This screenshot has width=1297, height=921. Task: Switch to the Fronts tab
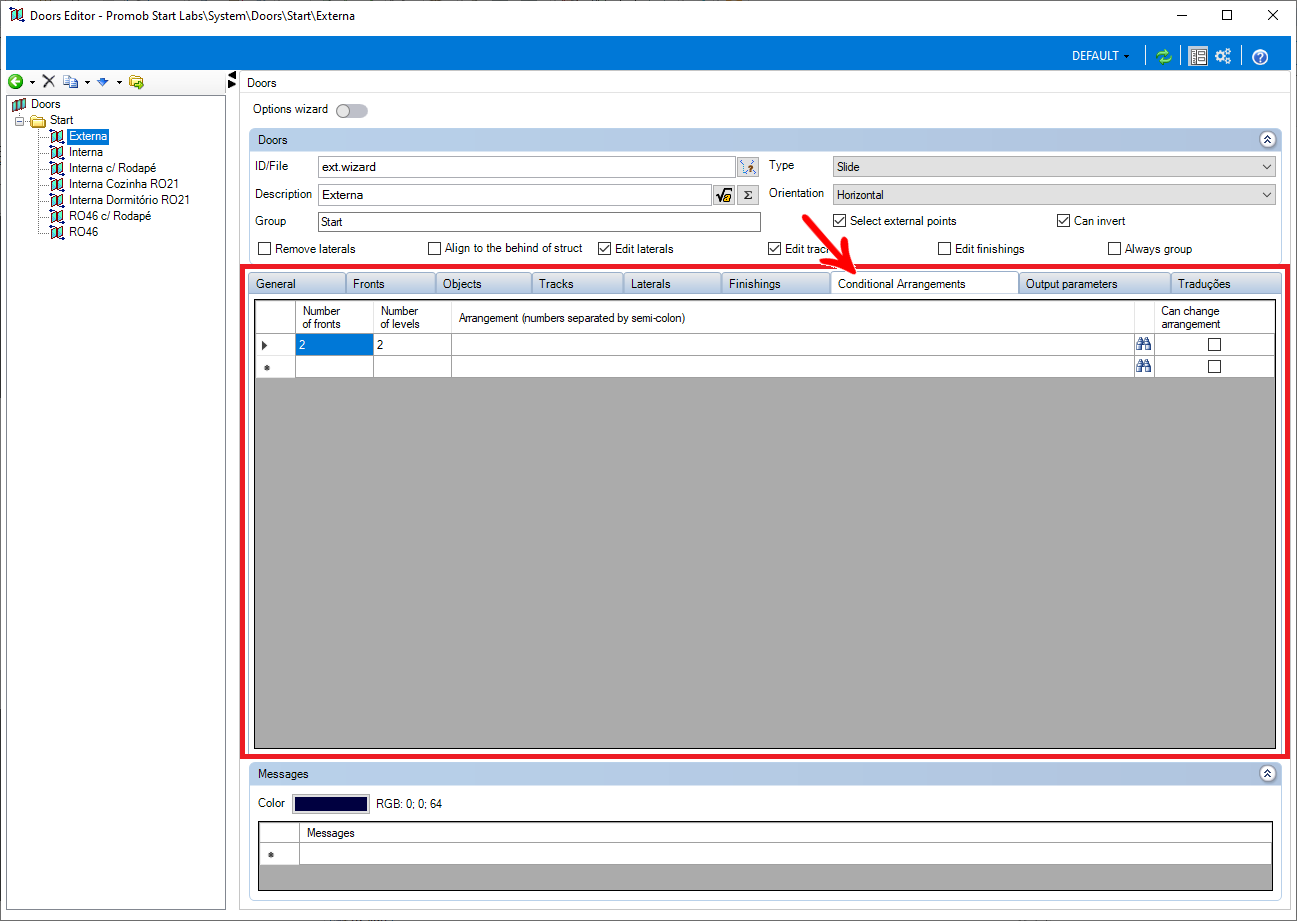tap(390, 284)
